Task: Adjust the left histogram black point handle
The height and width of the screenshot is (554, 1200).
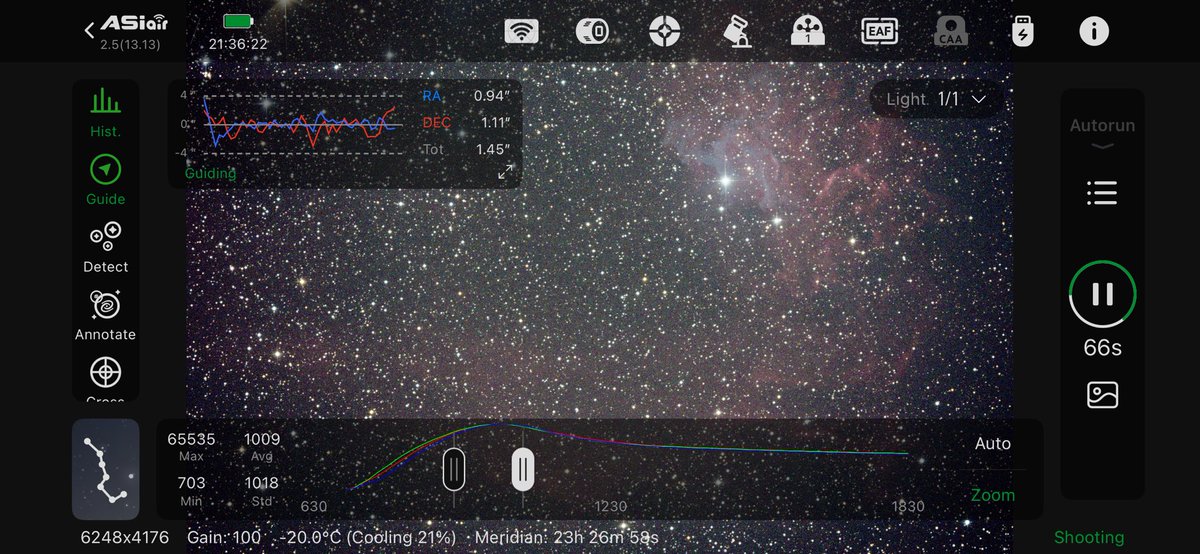Action: 454,469
